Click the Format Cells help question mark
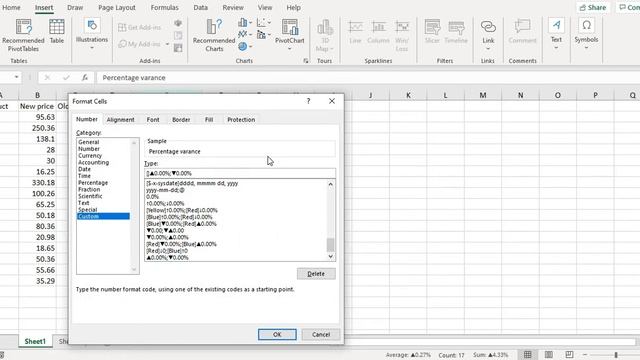This screenshot has height=360, width=640. 309,101
